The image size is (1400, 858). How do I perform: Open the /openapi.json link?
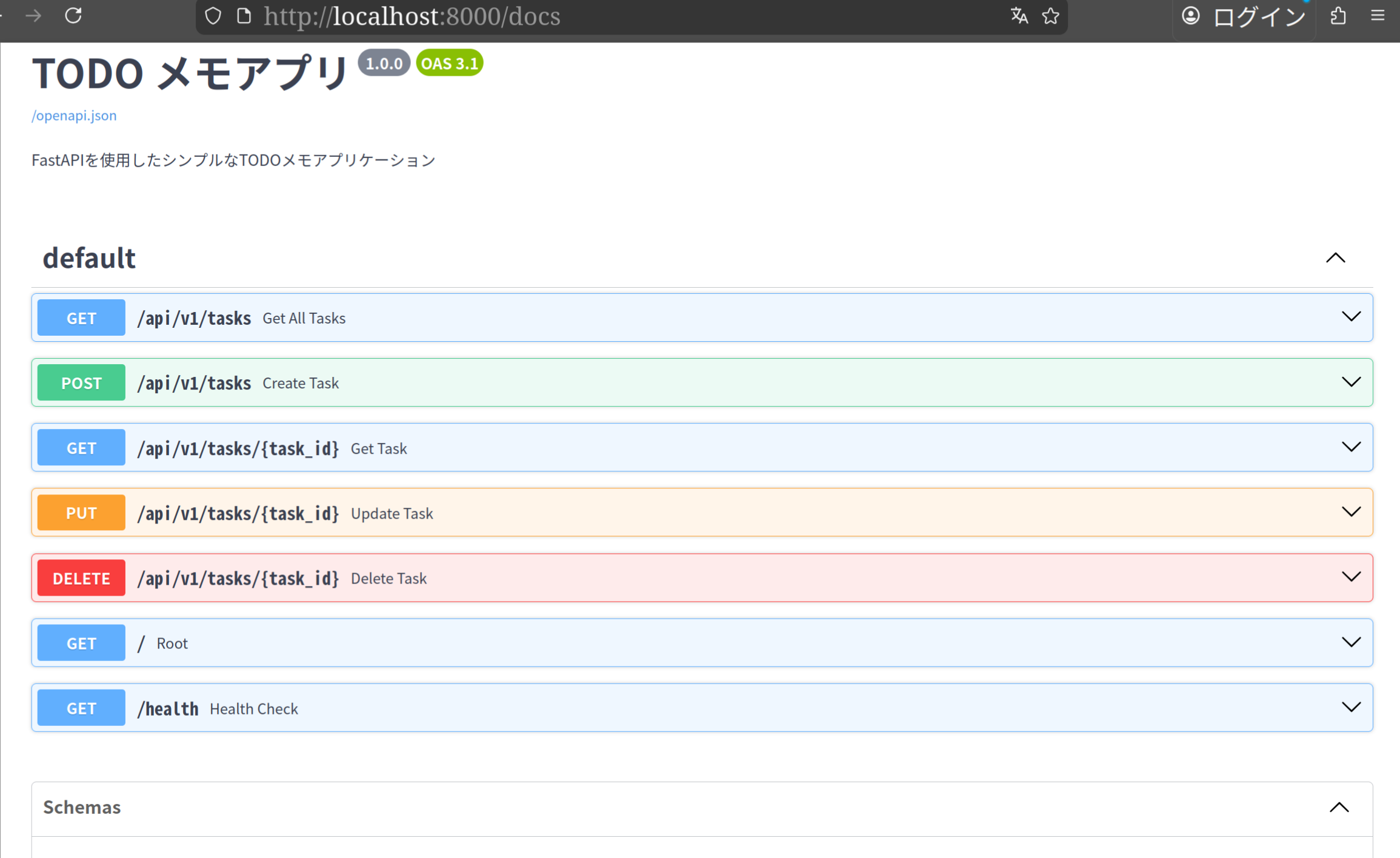tap(74, 115)
